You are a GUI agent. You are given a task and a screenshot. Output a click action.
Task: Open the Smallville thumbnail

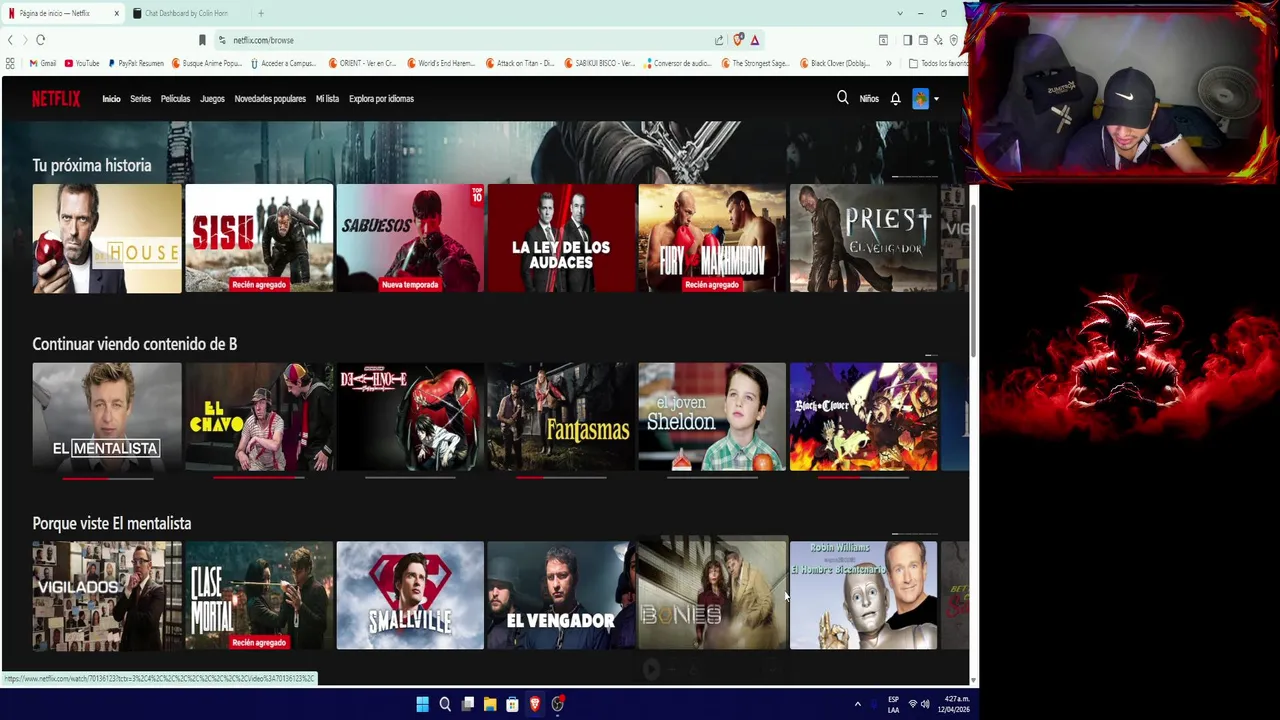410,595
